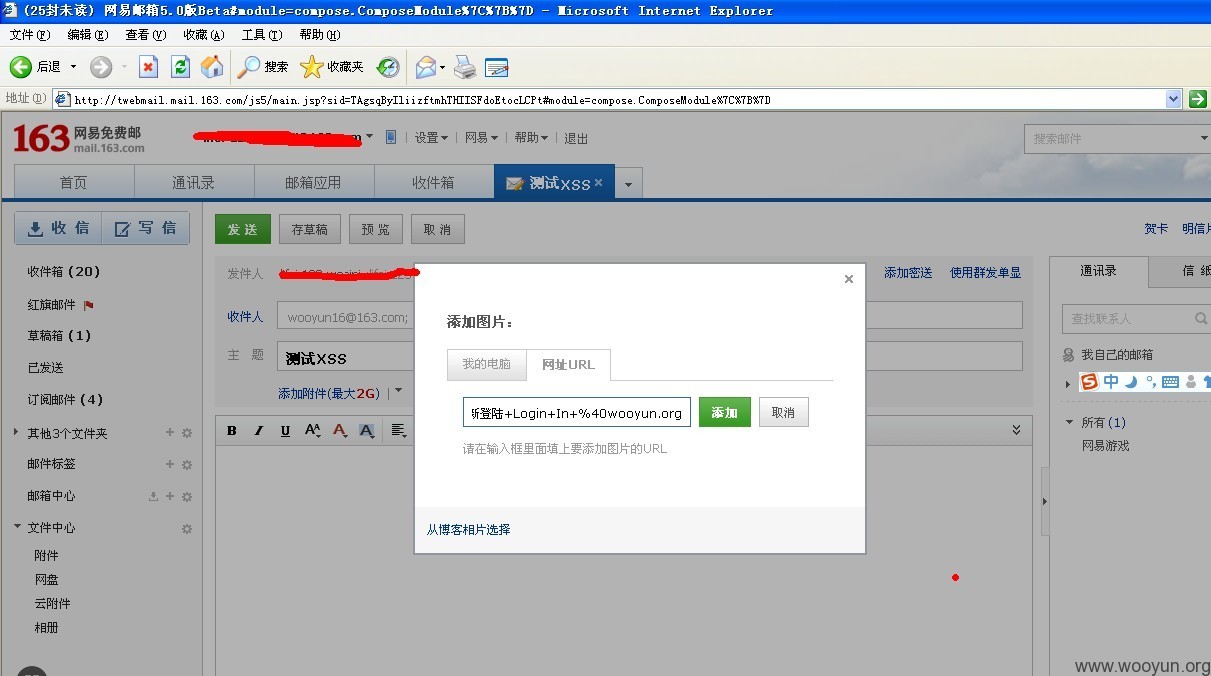Open the 设置 dropdown menu
Screen dimensions: 1211x676
pos(432,138)
